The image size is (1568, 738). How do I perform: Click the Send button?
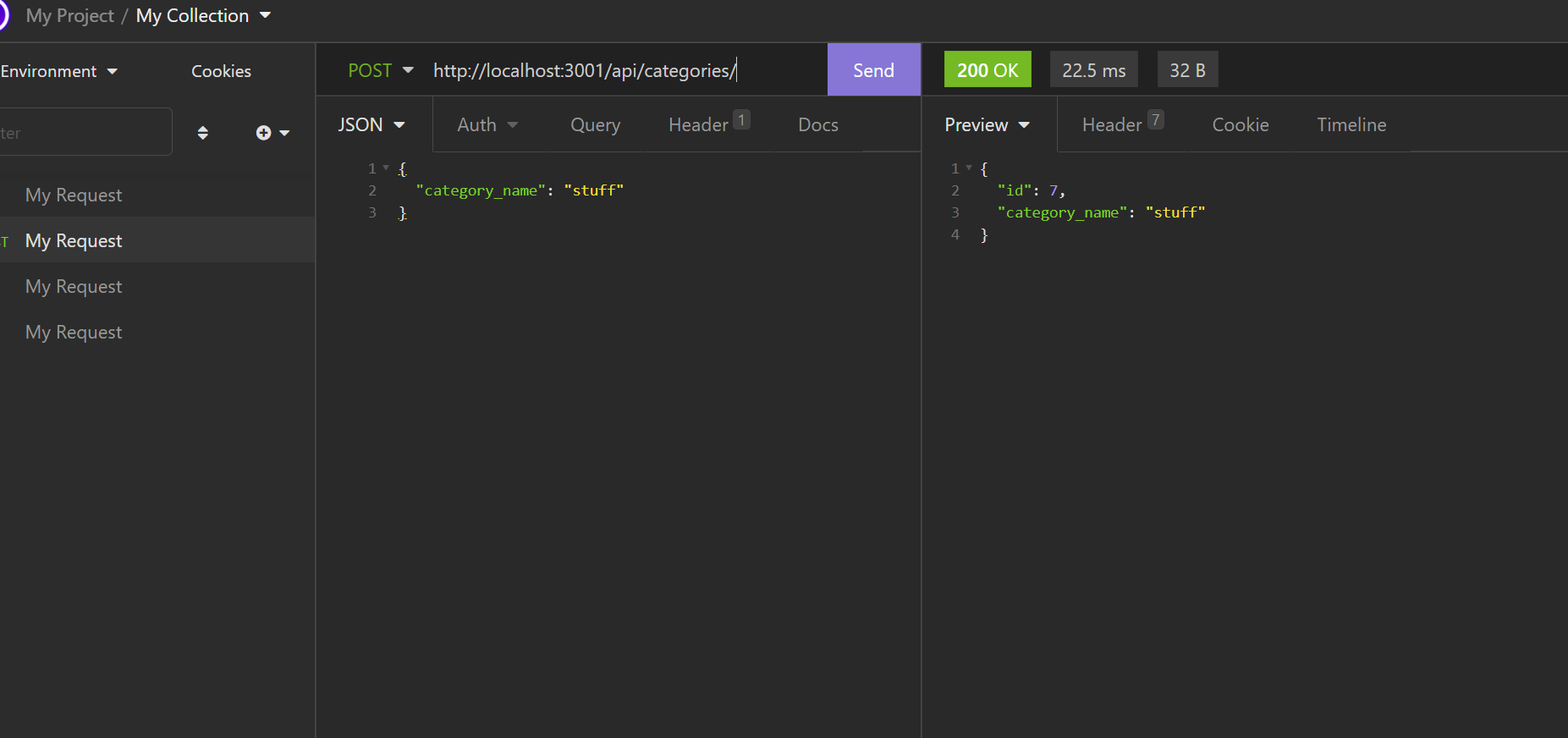point(873,69)
